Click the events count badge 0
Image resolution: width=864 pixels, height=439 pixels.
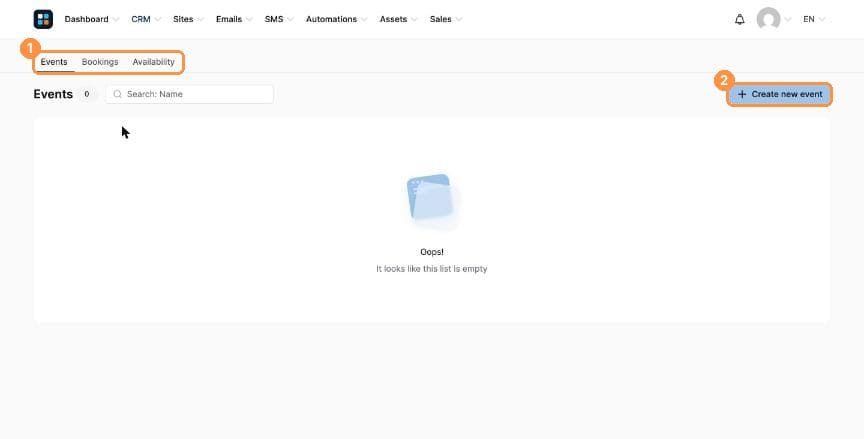click(x=87, y=94)
